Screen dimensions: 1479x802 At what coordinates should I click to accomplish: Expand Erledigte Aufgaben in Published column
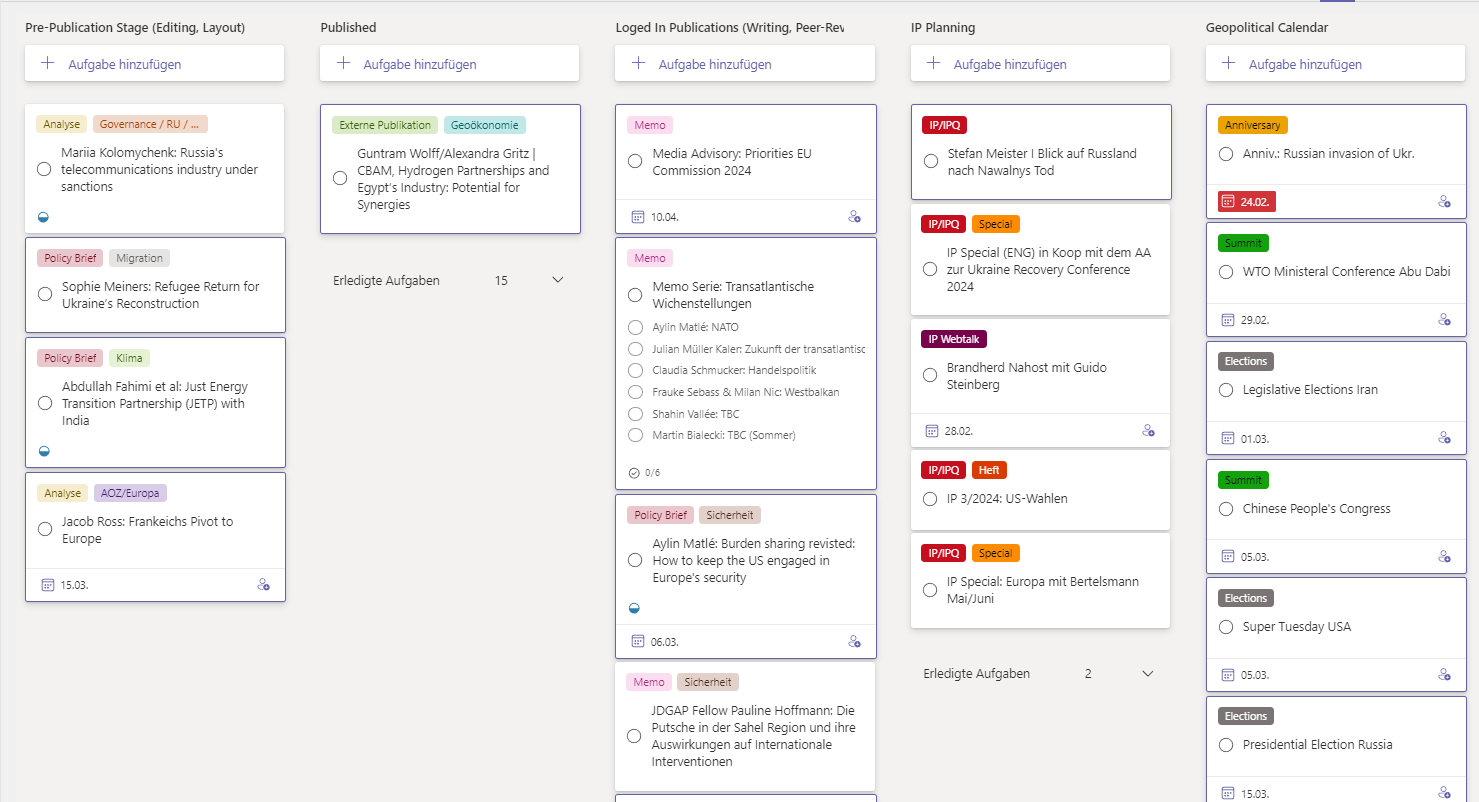point(558,280)
